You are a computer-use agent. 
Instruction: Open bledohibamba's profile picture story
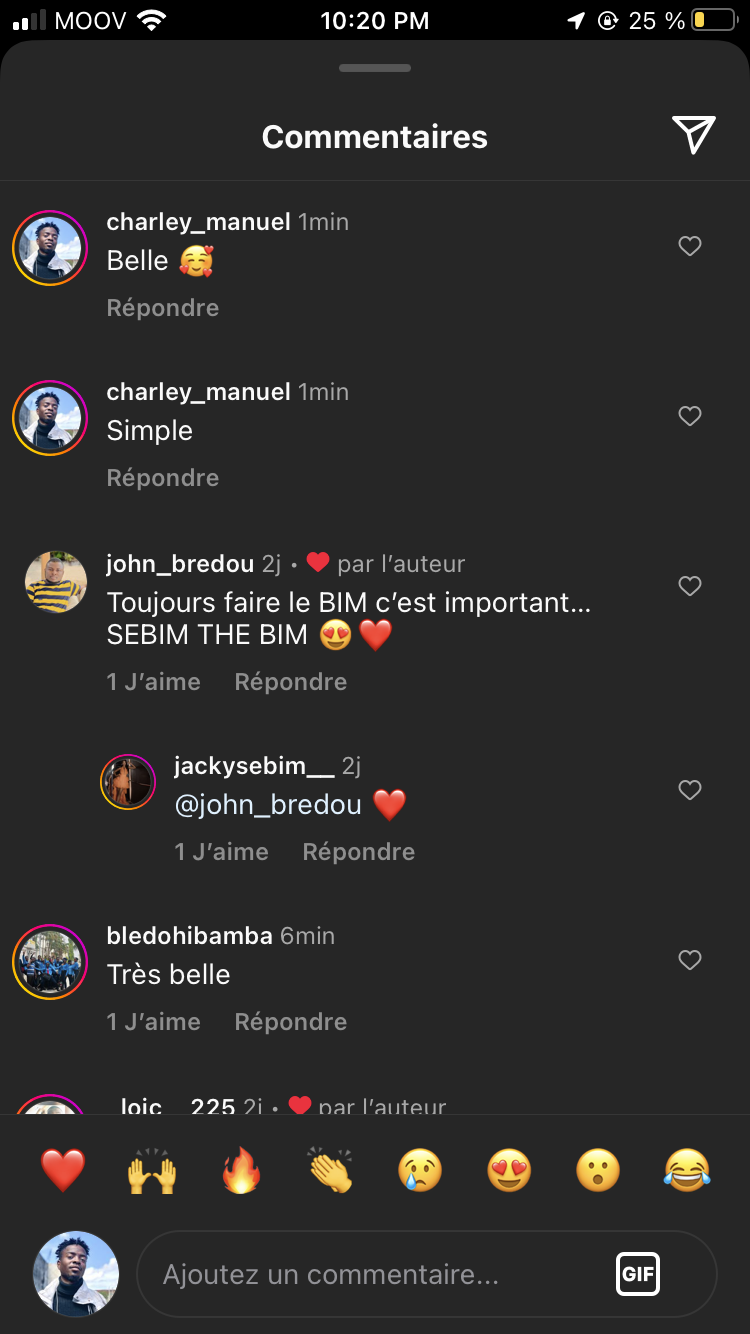click(x=50, y=962)
